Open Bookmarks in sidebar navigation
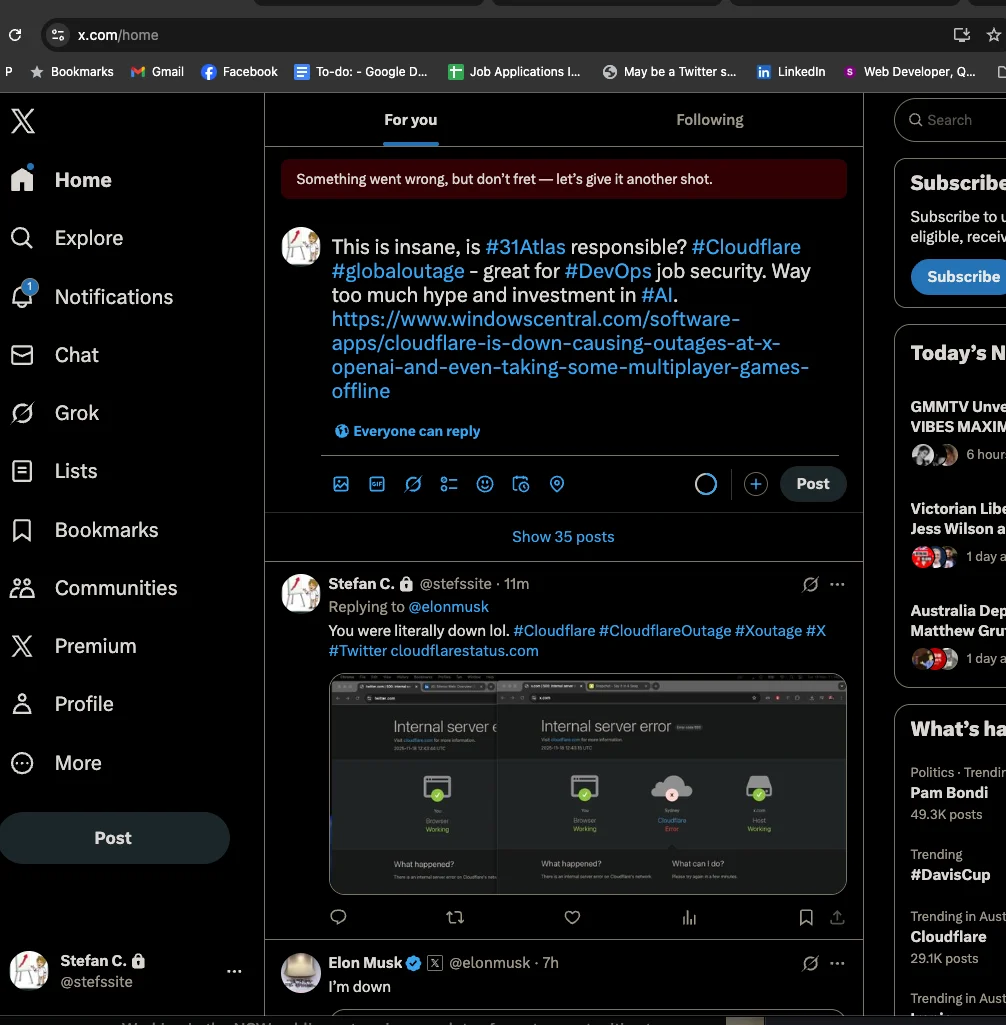The image size is (1006, 1025). (x=84, y=530)
